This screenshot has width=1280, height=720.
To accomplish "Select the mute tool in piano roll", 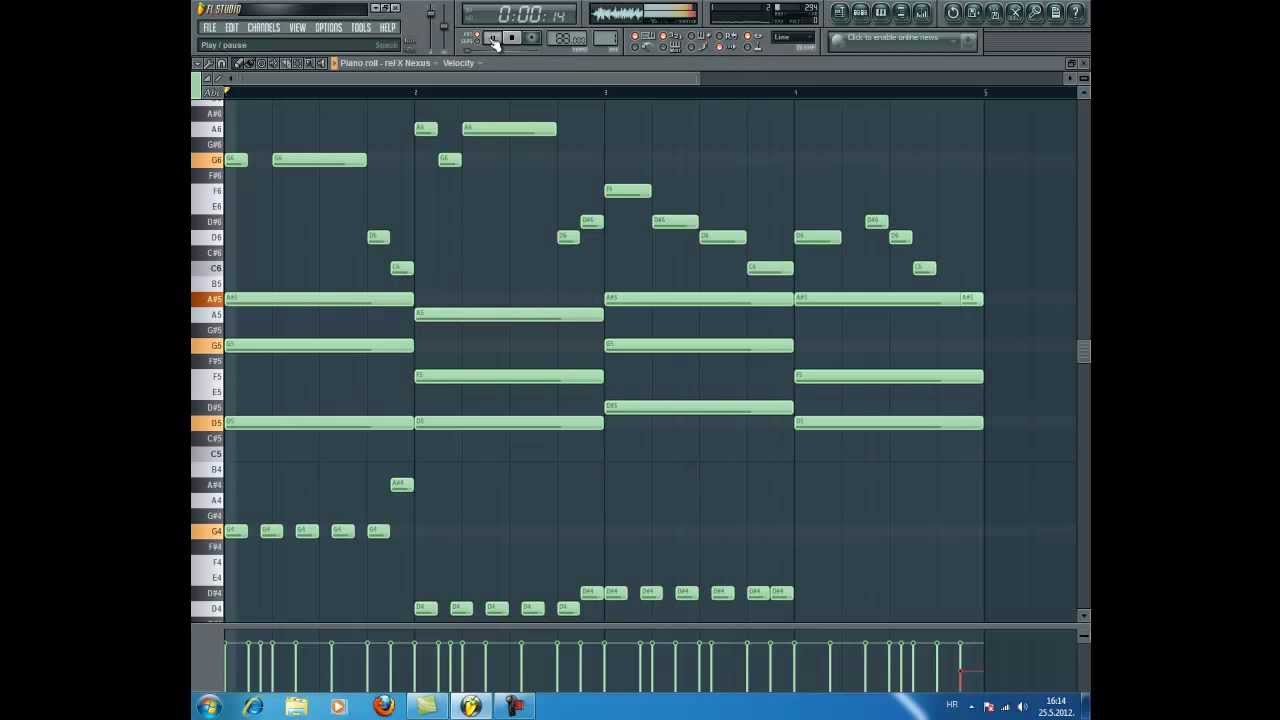I will pos(274,63).
